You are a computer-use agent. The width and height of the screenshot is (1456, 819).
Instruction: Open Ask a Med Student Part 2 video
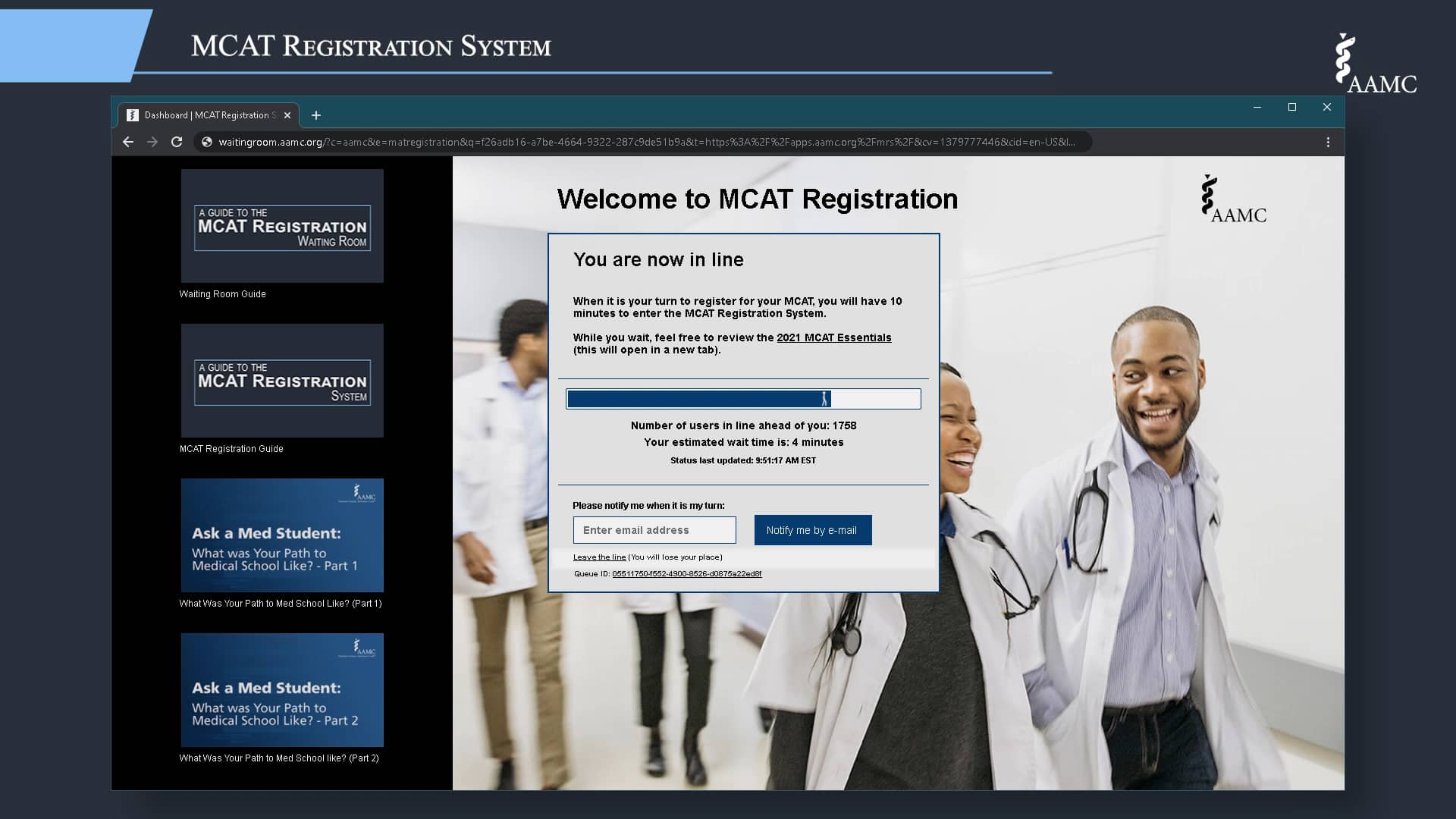pyautogui.click(x=282, y=690)
